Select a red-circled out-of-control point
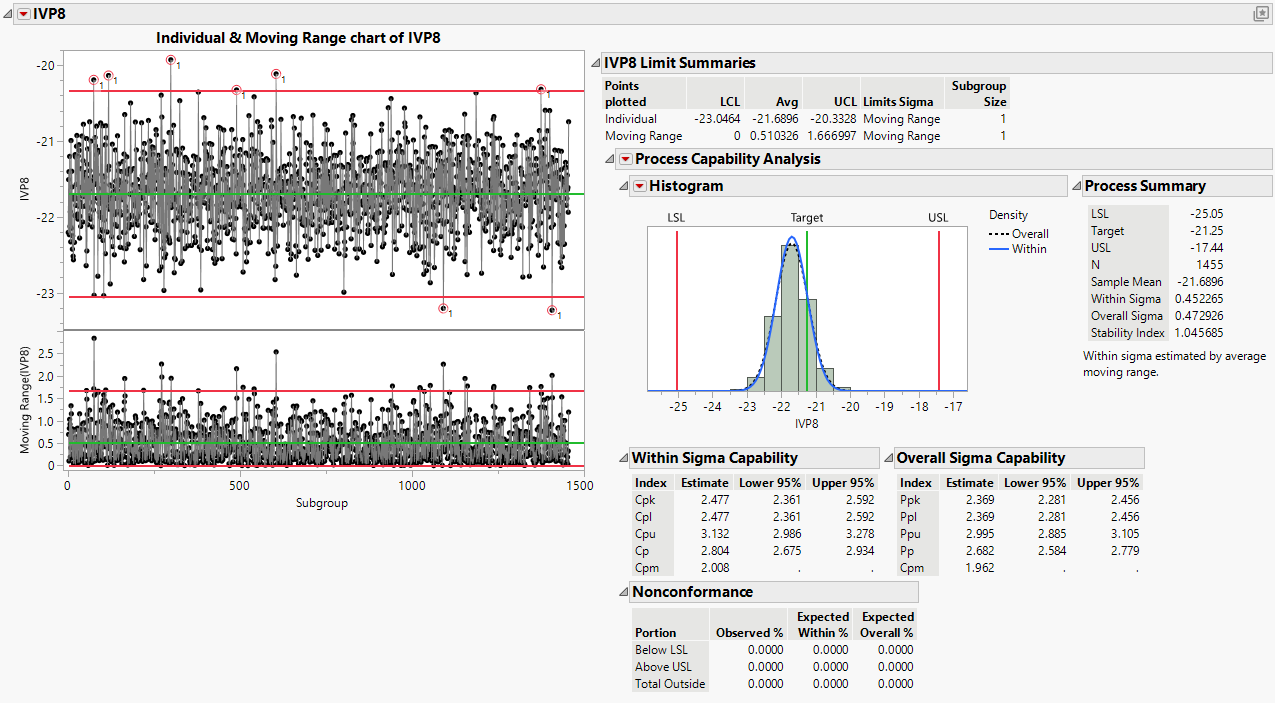The width and height of the screenshot is (1275, 703). point(172,62)
